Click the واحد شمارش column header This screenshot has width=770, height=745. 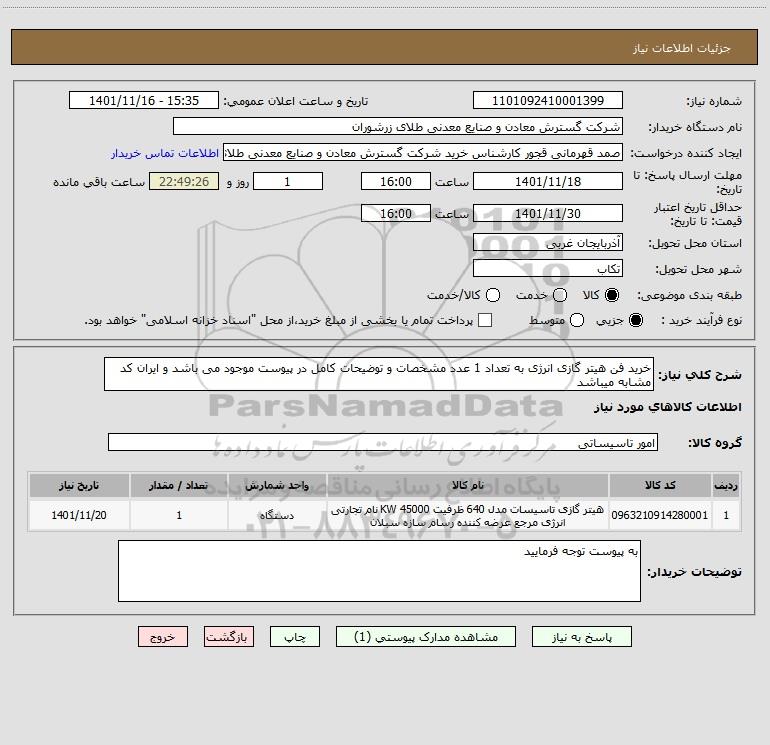pyautogui.click(x=277, y=485)
